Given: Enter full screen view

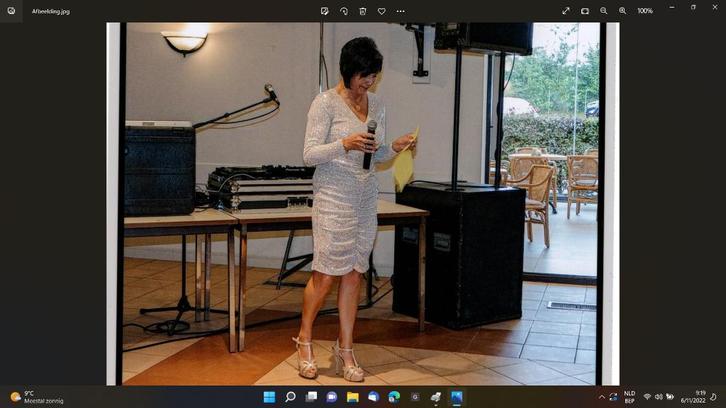Looking at the screenshot, I should point(566,11).
